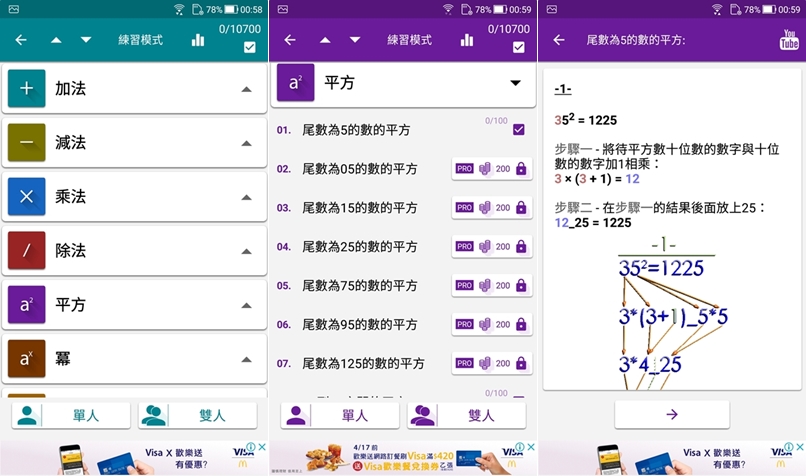Open the Visa X 歡樂送 ad on the teal screen
The height and width of the screenshot is (476, 806).
click(x=134, y=459)
